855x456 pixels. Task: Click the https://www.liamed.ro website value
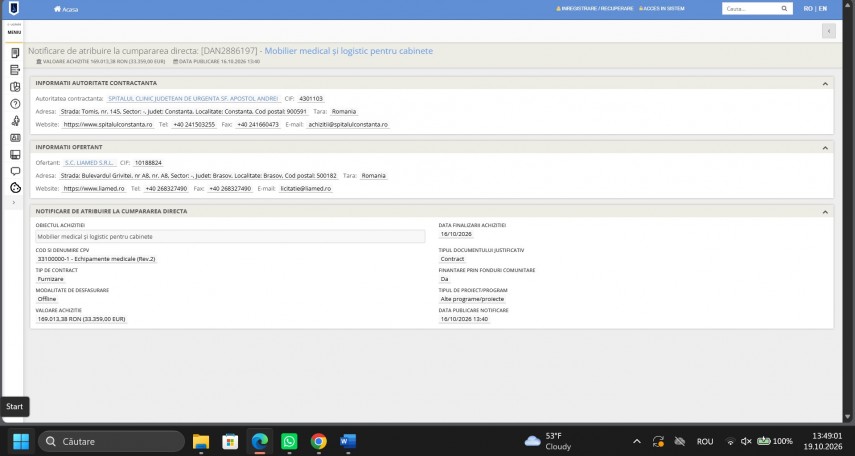94,189
